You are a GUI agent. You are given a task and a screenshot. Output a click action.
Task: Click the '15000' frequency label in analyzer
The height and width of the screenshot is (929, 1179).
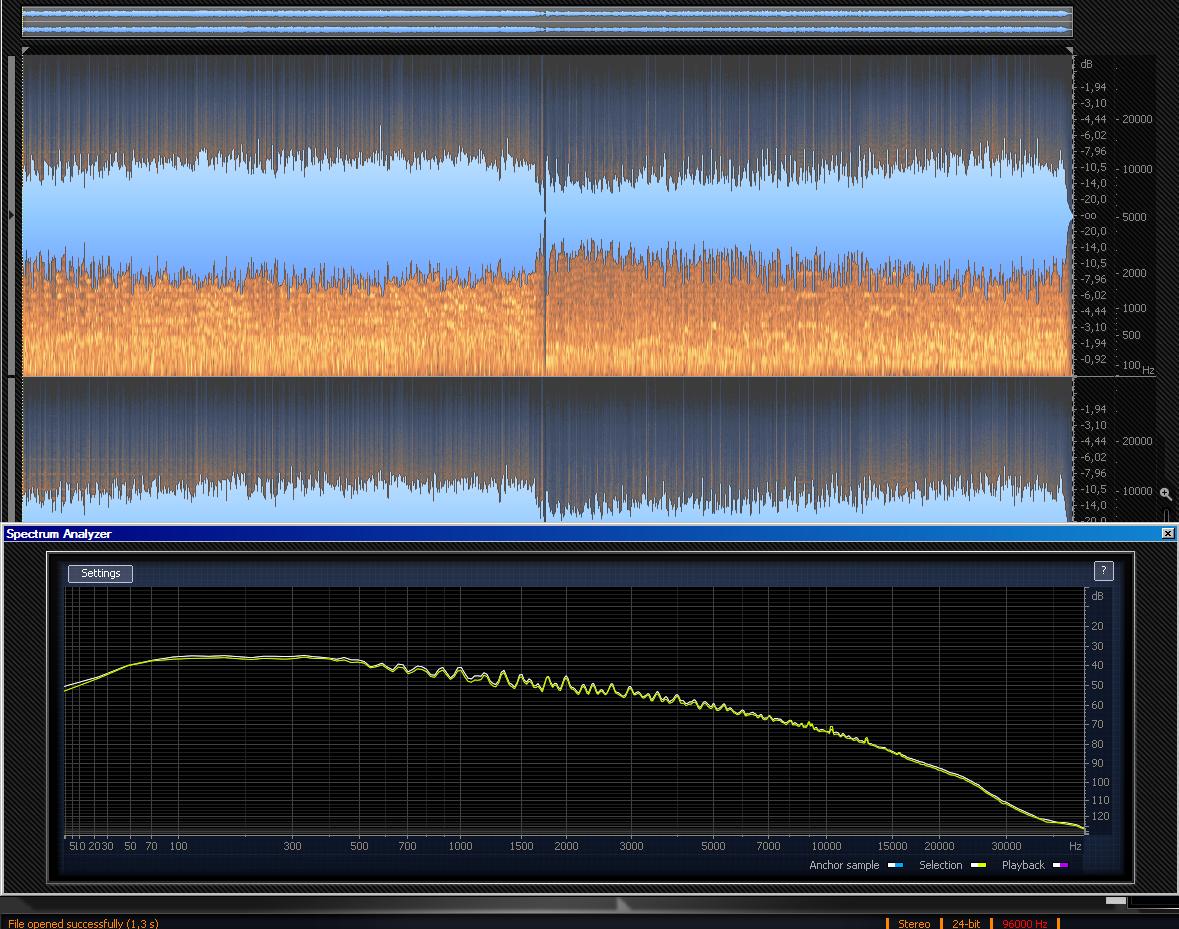click(893, 846)
